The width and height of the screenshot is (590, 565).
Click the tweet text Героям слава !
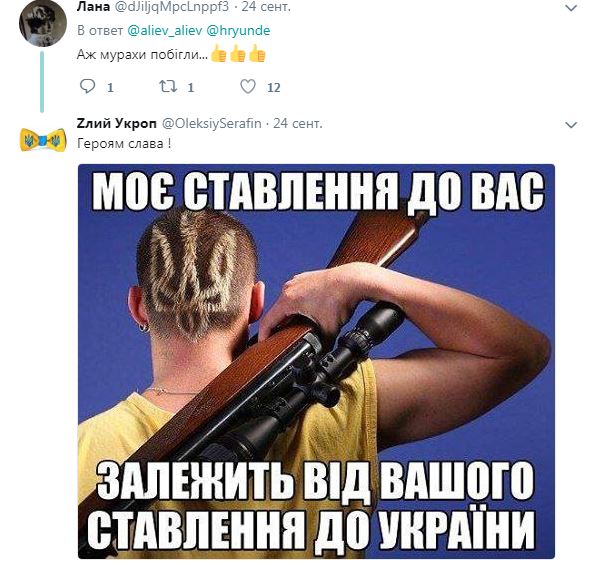(x=124, y=144)
